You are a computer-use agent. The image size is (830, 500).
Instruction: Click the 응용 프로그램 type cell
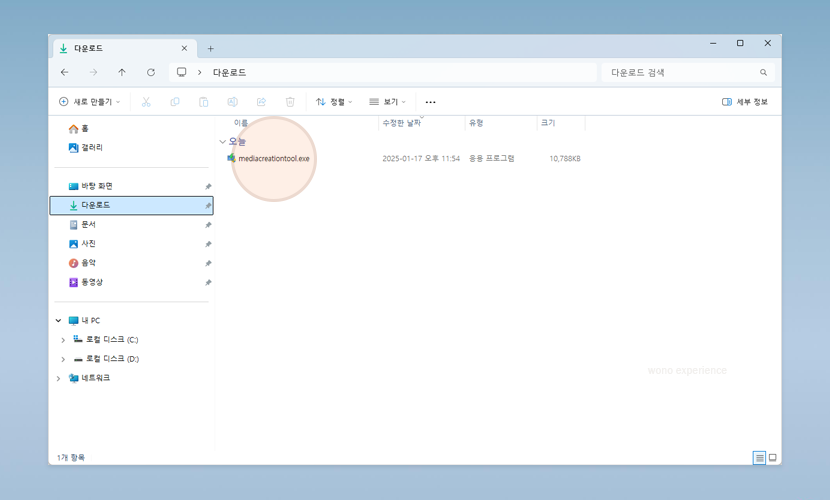[491, 158]
